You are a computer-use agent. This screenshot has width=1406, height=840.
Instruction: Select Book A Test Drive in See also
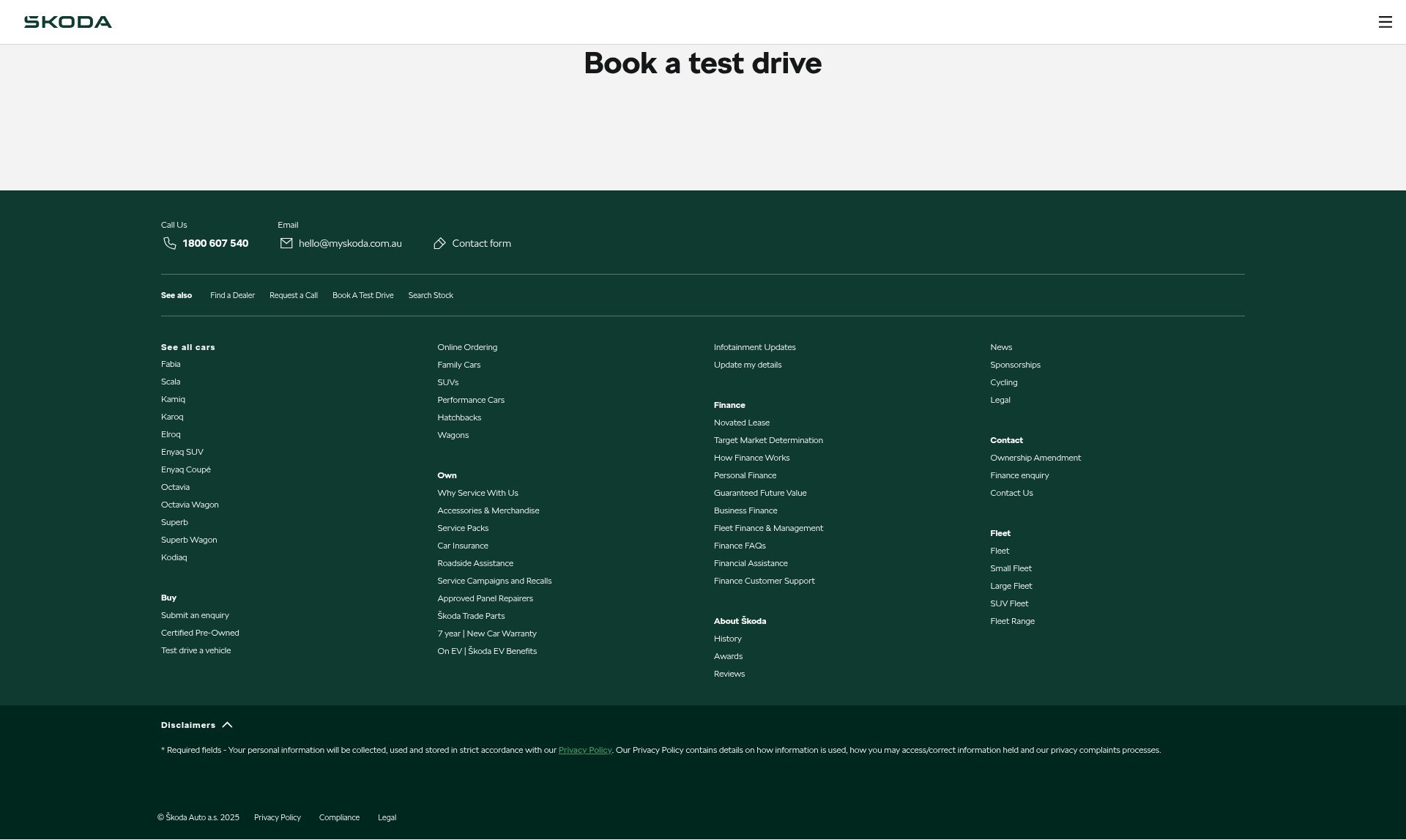[x=363, y=296]
